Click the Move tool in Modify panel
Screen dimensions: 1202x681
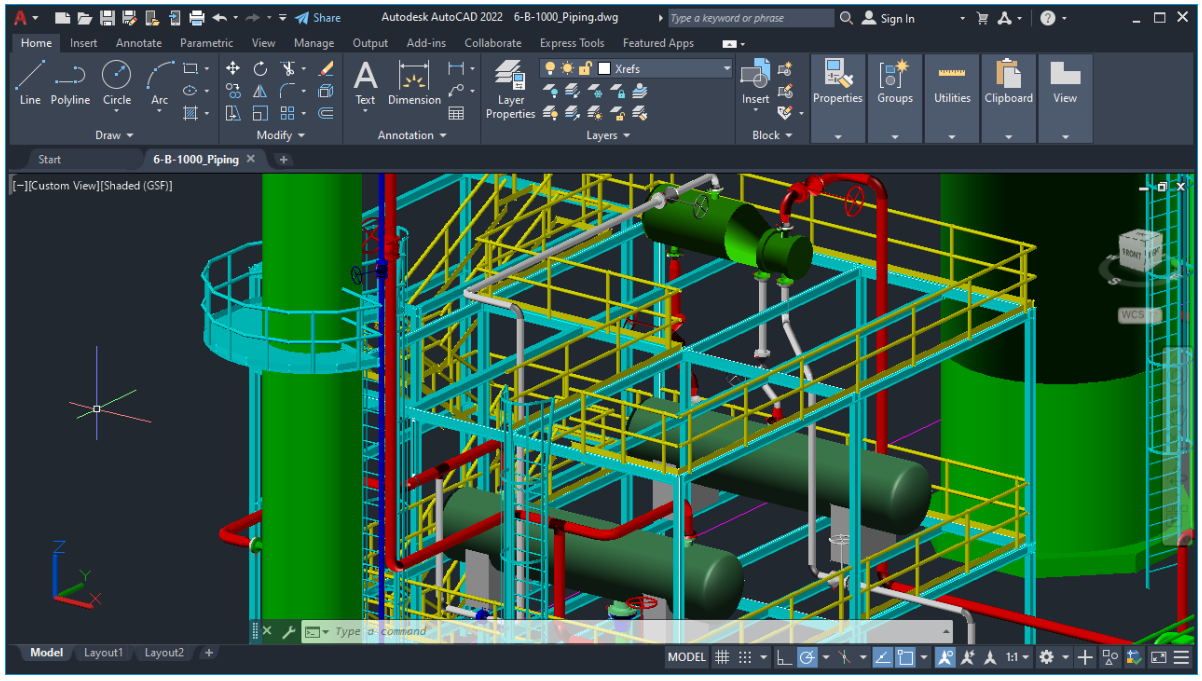(233, 69)
